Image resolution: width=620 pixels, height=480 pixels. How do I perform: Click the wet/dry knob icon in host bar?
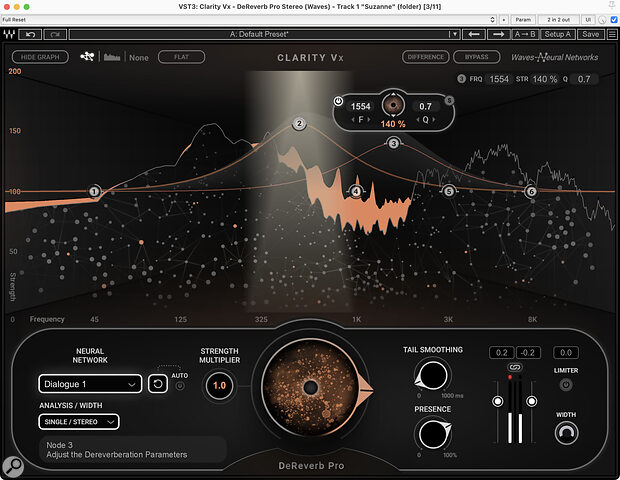click(x=602, y=19)
